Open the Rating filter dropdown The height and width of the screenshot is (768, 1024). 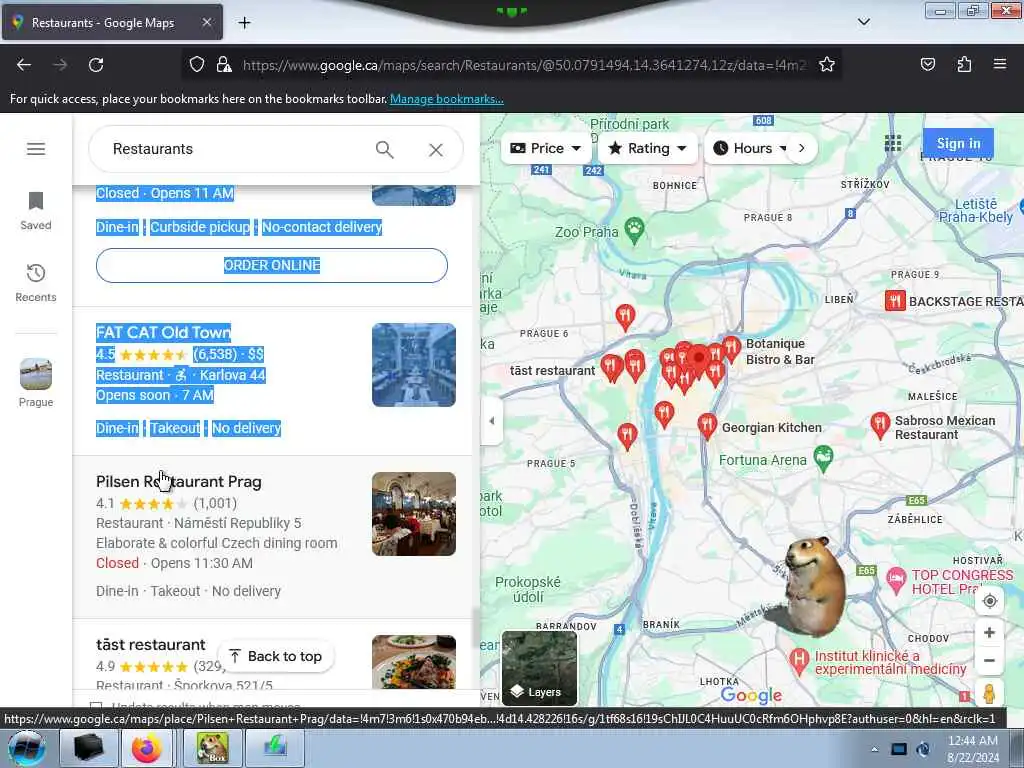tap(647, 148)
